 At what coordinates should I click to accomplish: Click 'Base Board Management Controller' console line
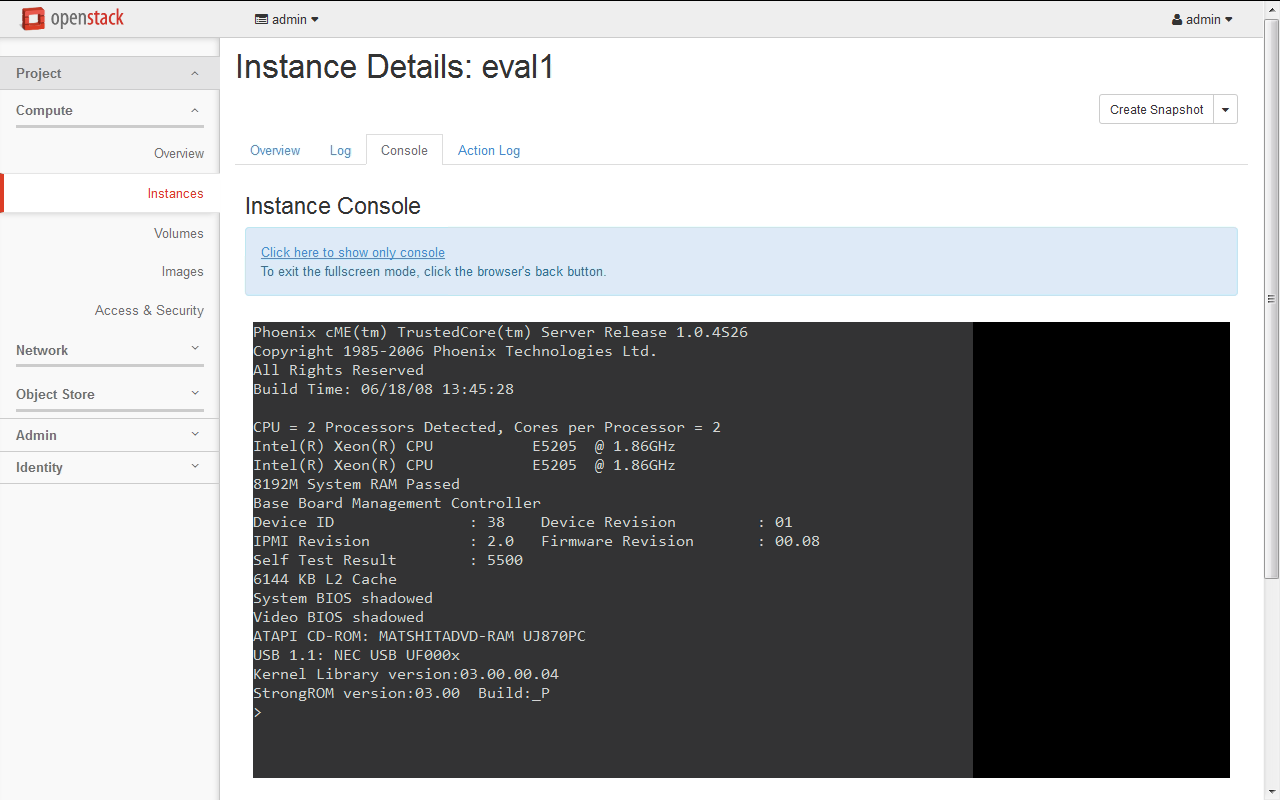pyautogui.click(x=397, y=503)
